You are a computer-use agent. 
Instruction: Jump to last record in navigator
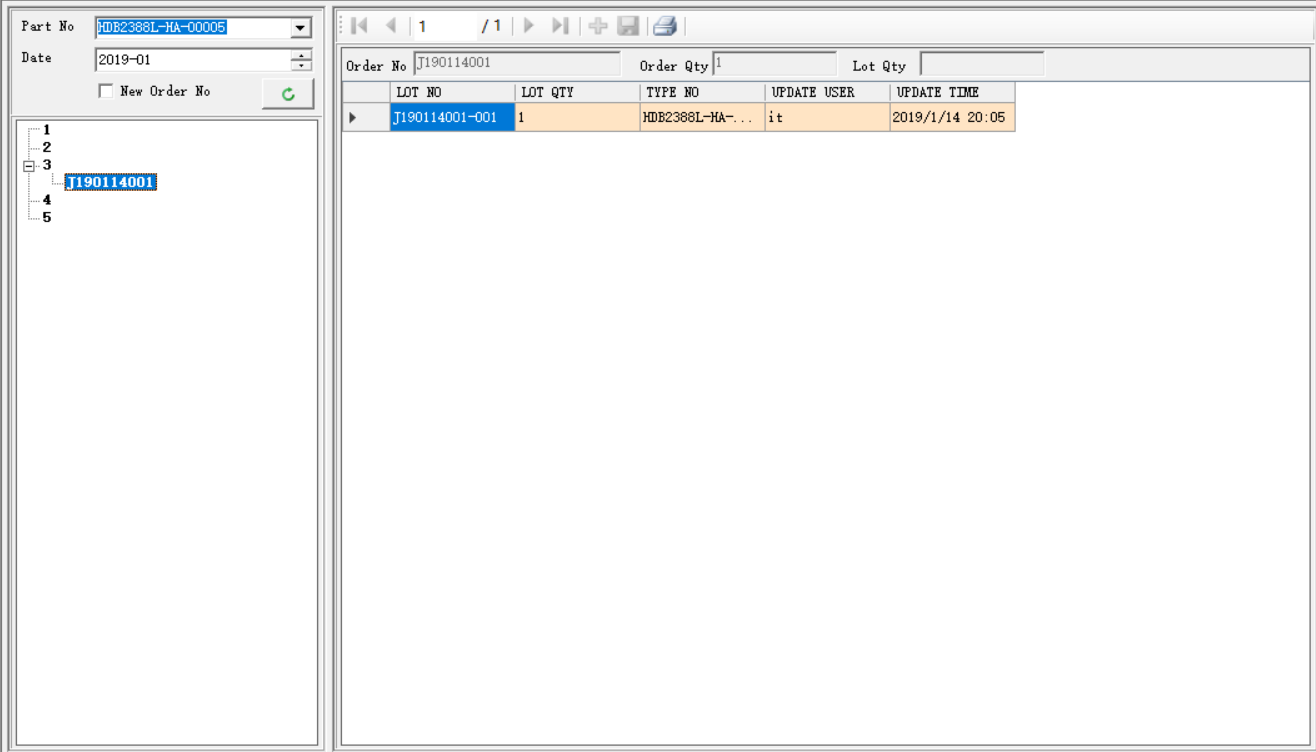560,26
